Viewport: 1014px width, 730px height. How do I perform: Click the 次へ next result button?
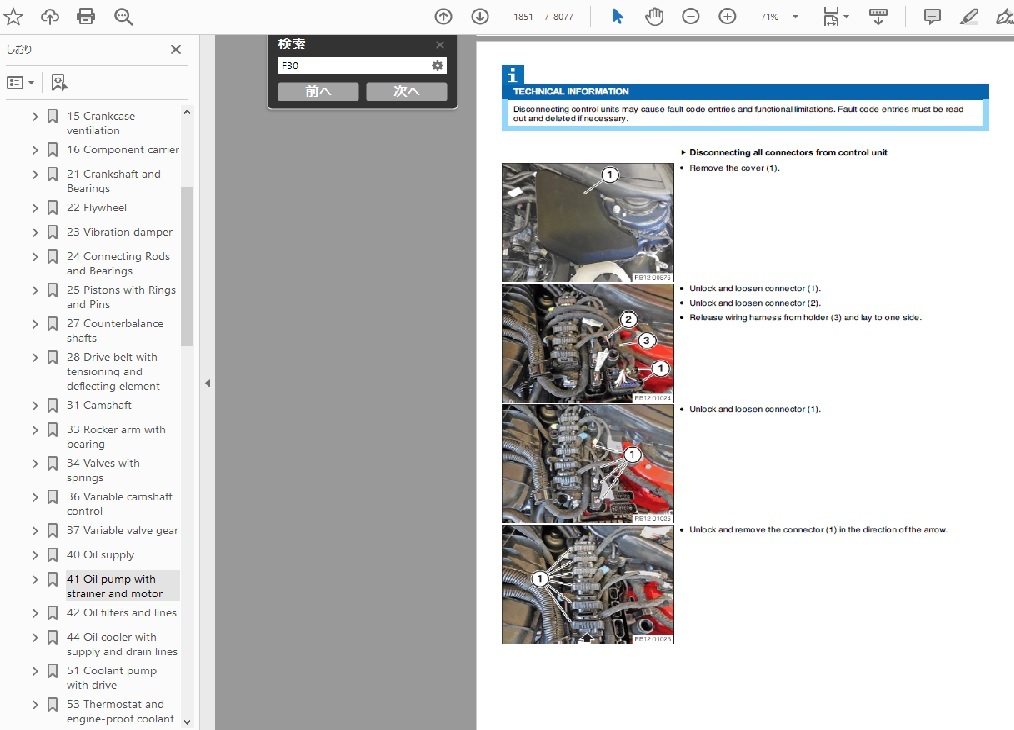[407, 91]
